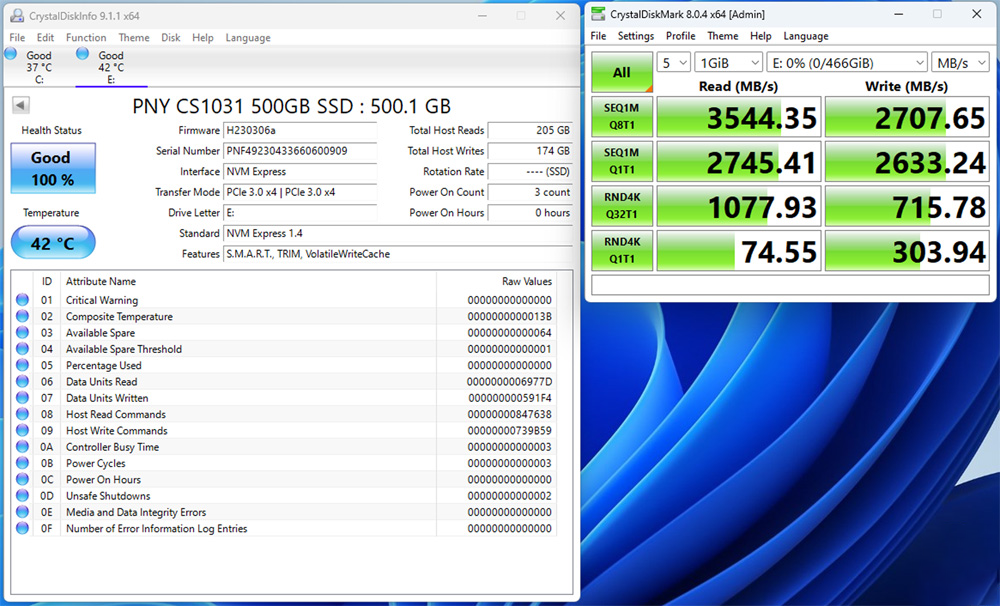Screen dimensions: 1000x606
Task: Open CrystalDiskInfo File menu
Action: point(17,38)
